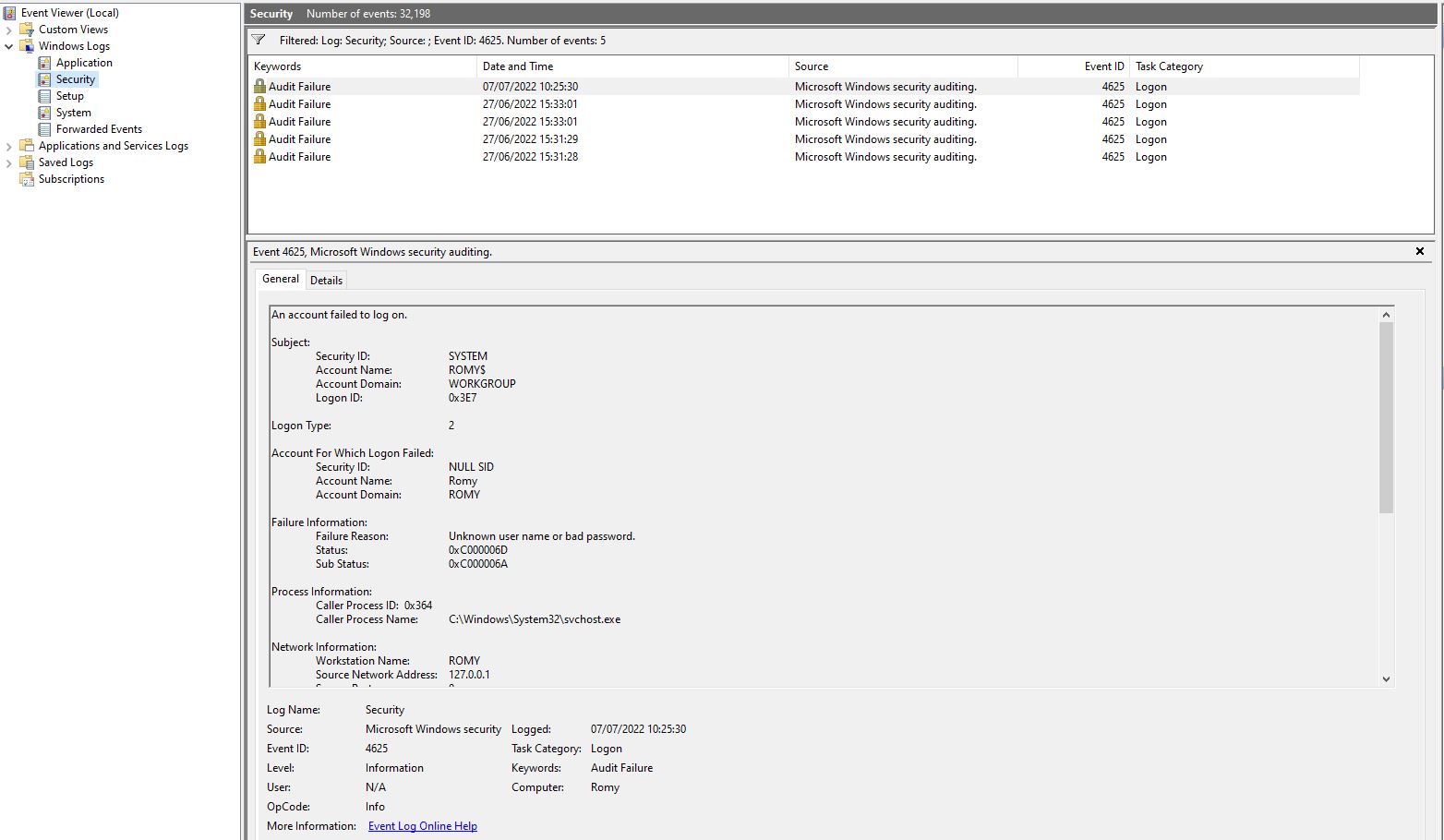Click the Failure Reason 'Unknown user name or bad password.'
Screen dimensions: 1444x840
click(542, 536)
